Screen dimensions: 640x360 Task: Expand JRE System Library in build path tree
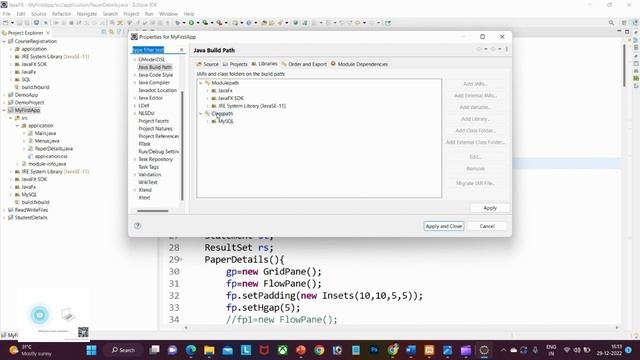pos(207,106)
